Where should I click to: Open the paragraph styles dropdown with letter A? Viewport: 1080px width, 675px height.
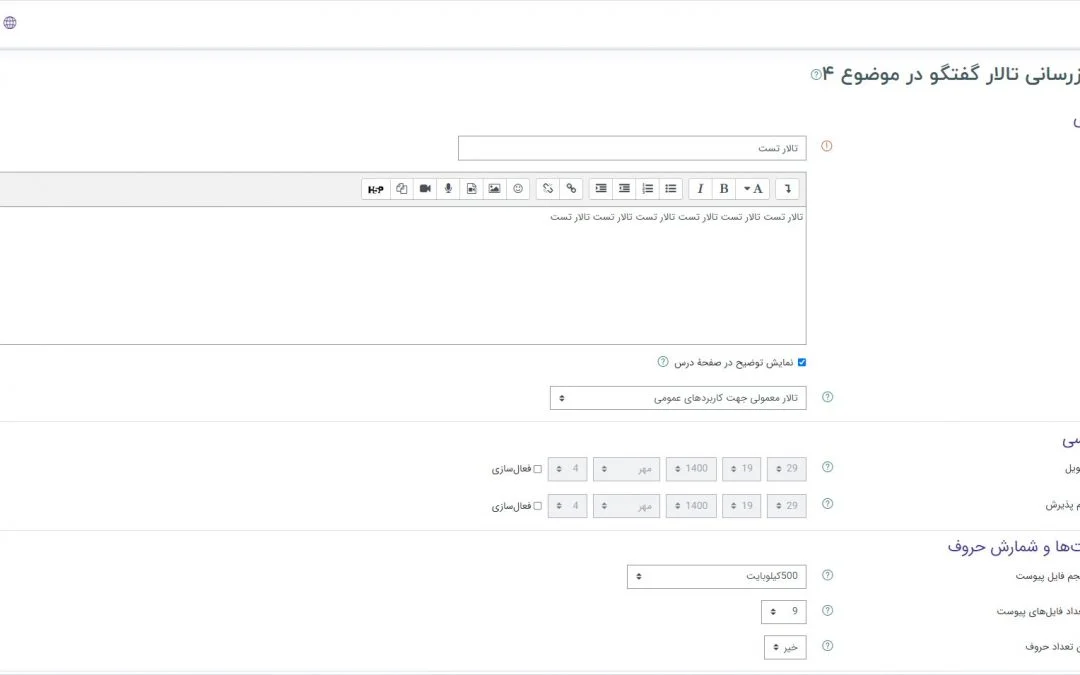pyautogui.click(x=753, y=188)
